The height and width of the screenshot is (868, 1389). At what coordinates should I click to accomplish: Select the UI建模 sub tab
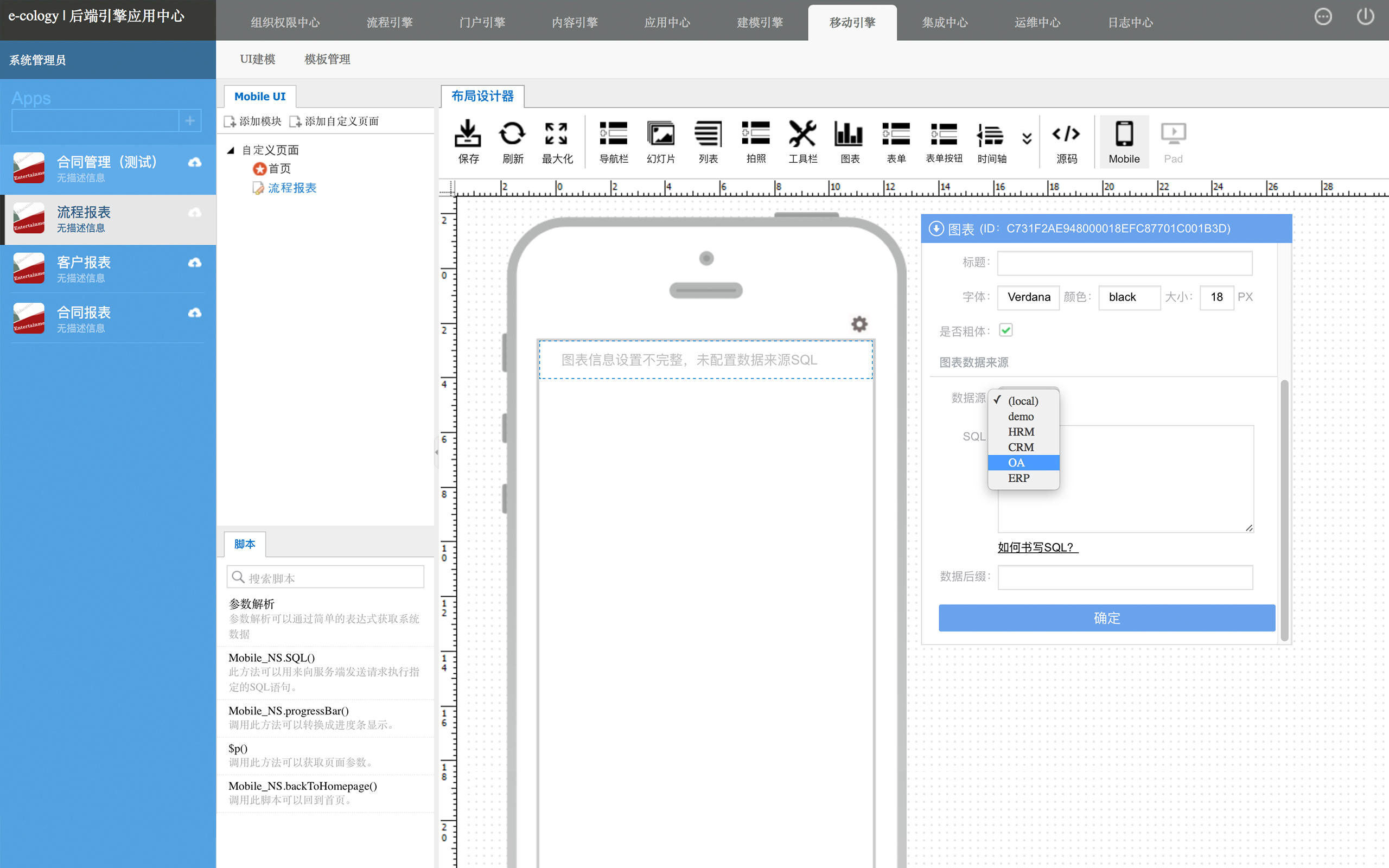[258, 59]
